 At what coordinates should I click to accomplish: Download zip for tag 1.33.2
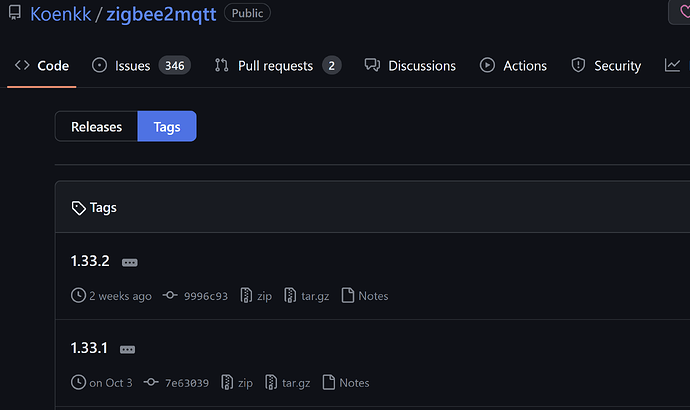pos(256,296)
